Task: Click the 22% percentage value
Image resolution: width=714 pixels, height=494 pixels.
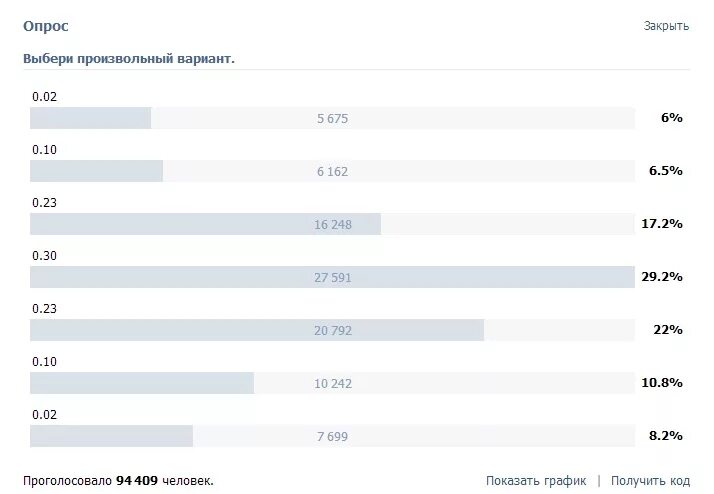Action: tap(668, 330)
